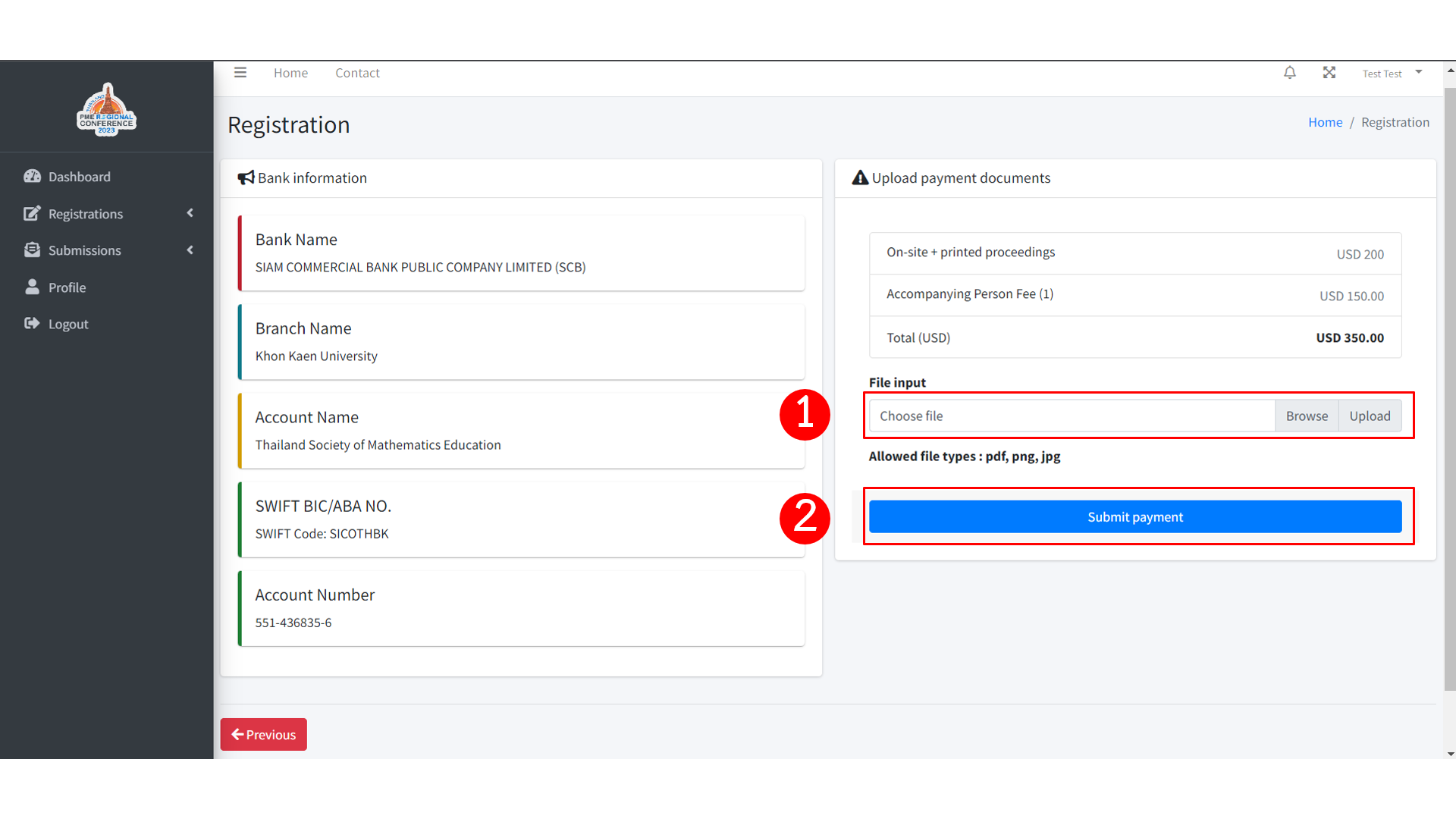Click Thailand Society of Mathematics Education text

(378, 444)
